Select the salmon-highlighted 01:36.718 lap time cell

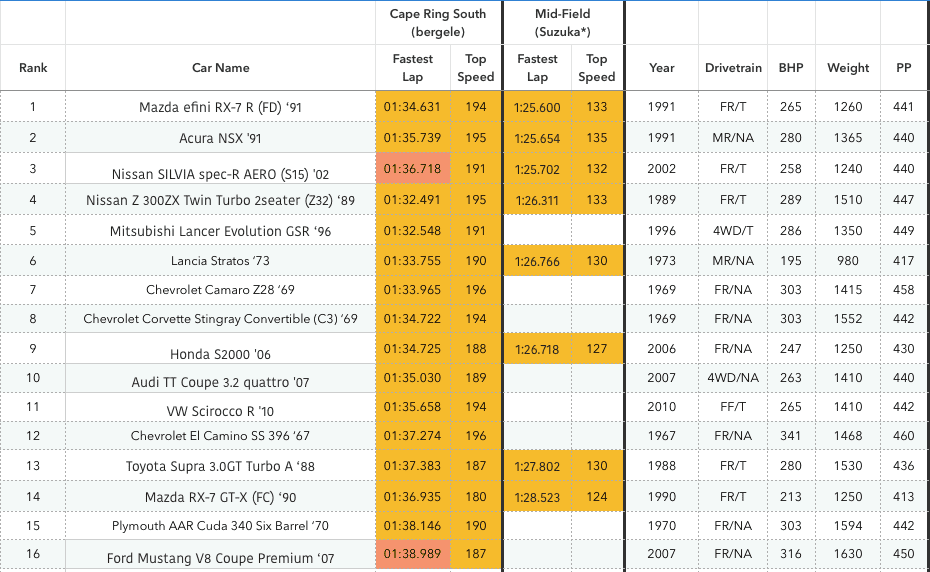click(x=412, y=169)
